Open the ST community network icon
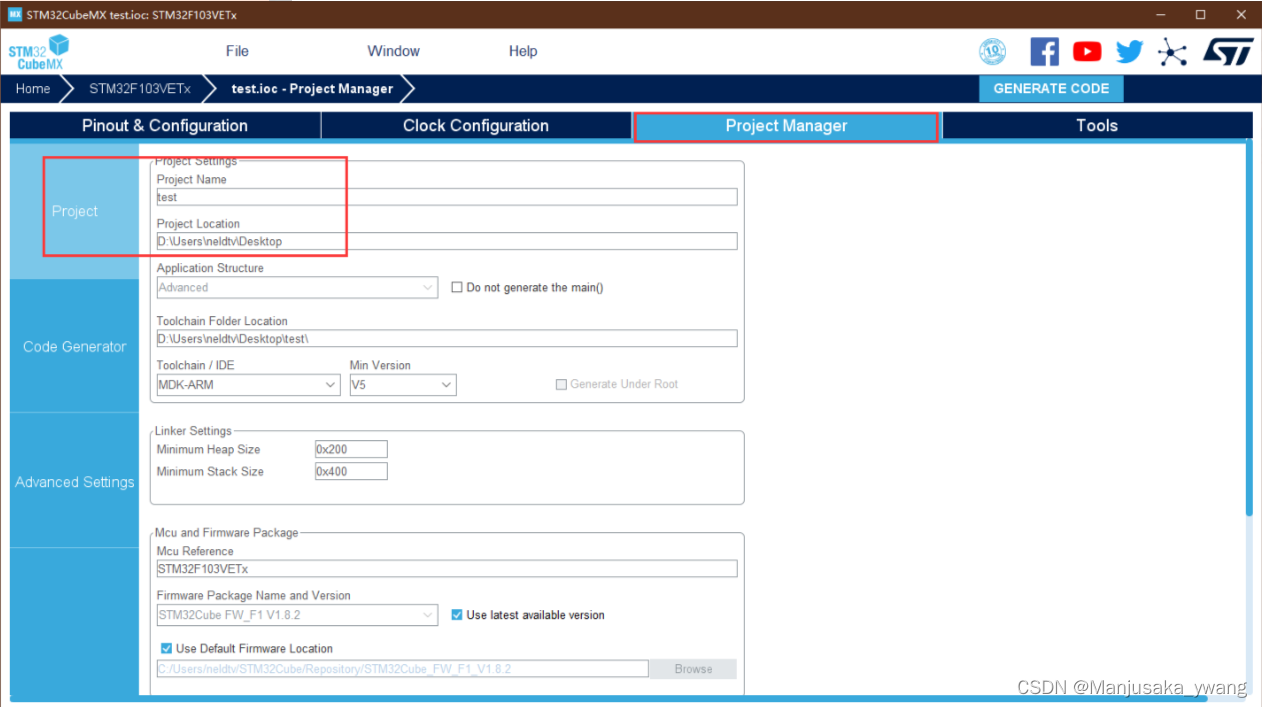The width and height of the screenshot is (1262, 707). pos(1173,51)
